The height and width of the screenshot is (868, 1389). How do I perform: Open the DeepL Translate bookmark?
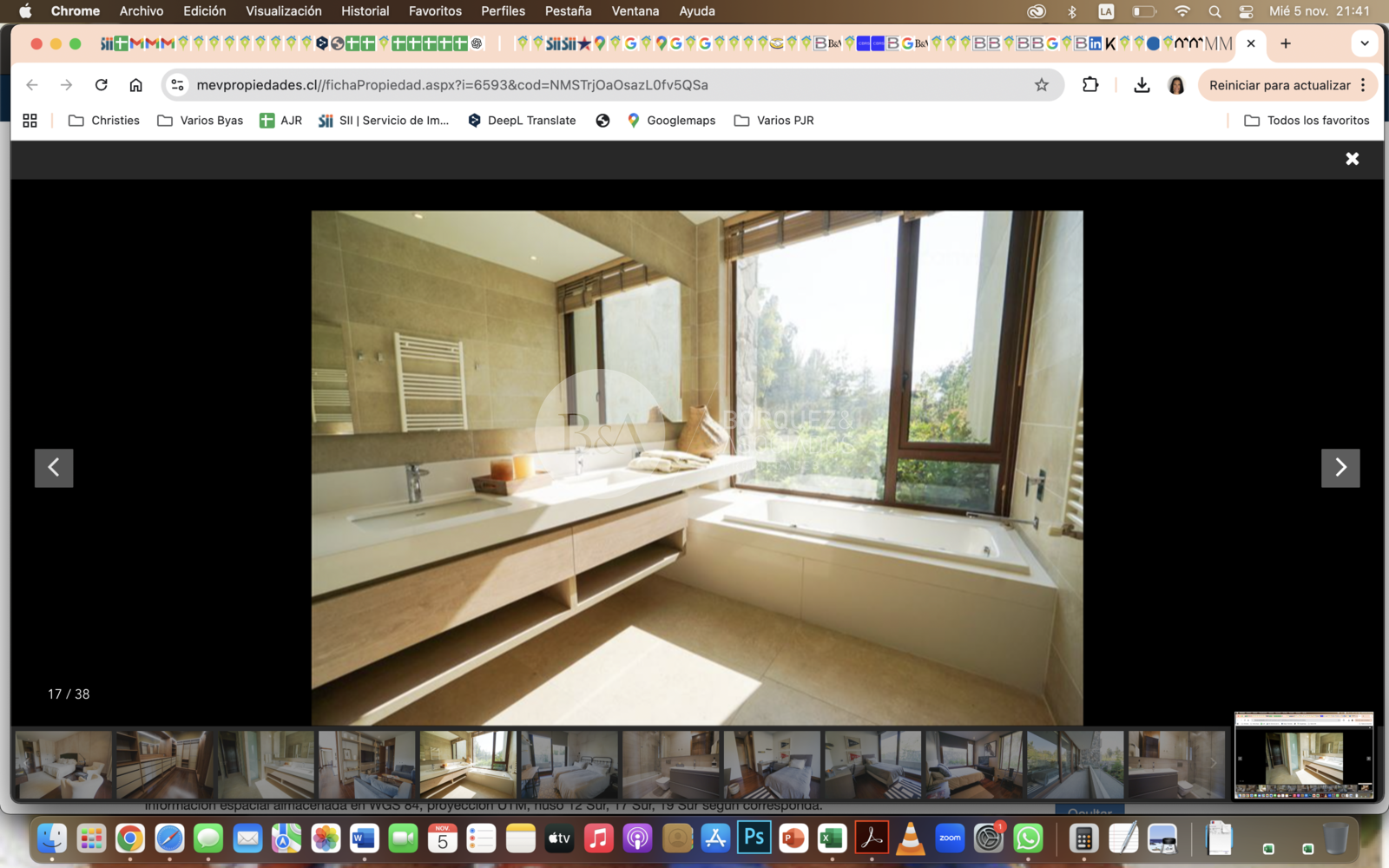[522, 121]
